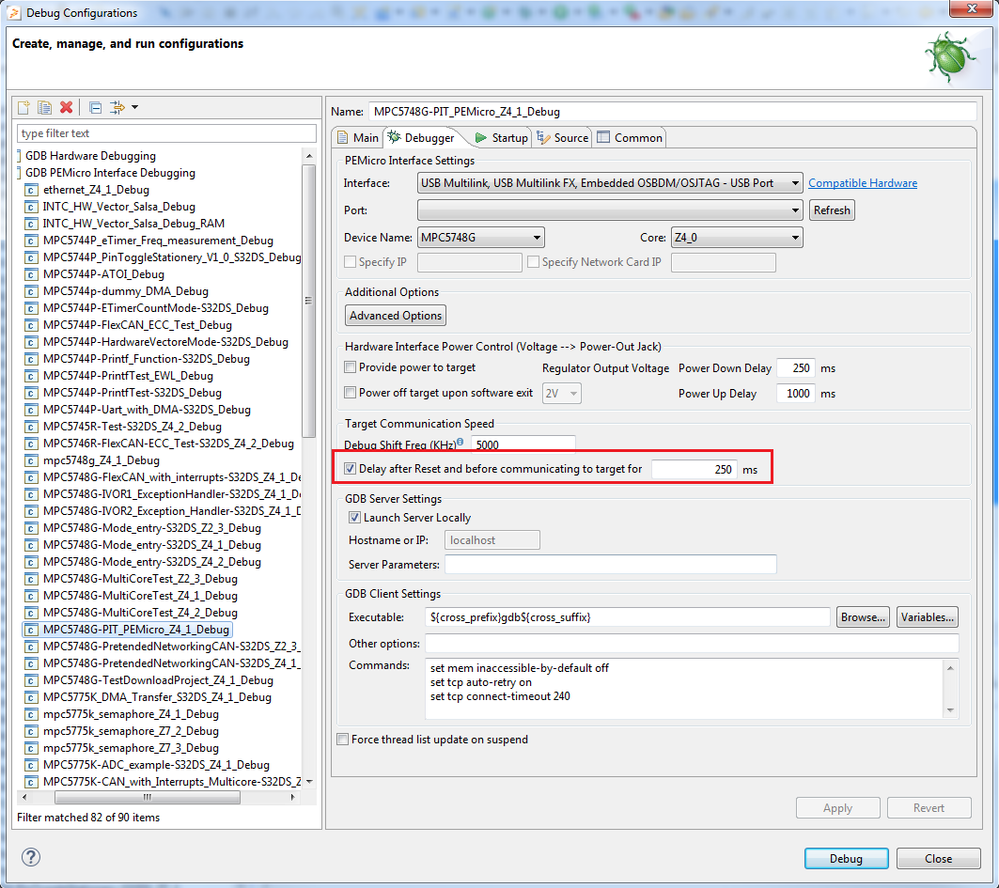Click the Debug button

pos(846,859)
